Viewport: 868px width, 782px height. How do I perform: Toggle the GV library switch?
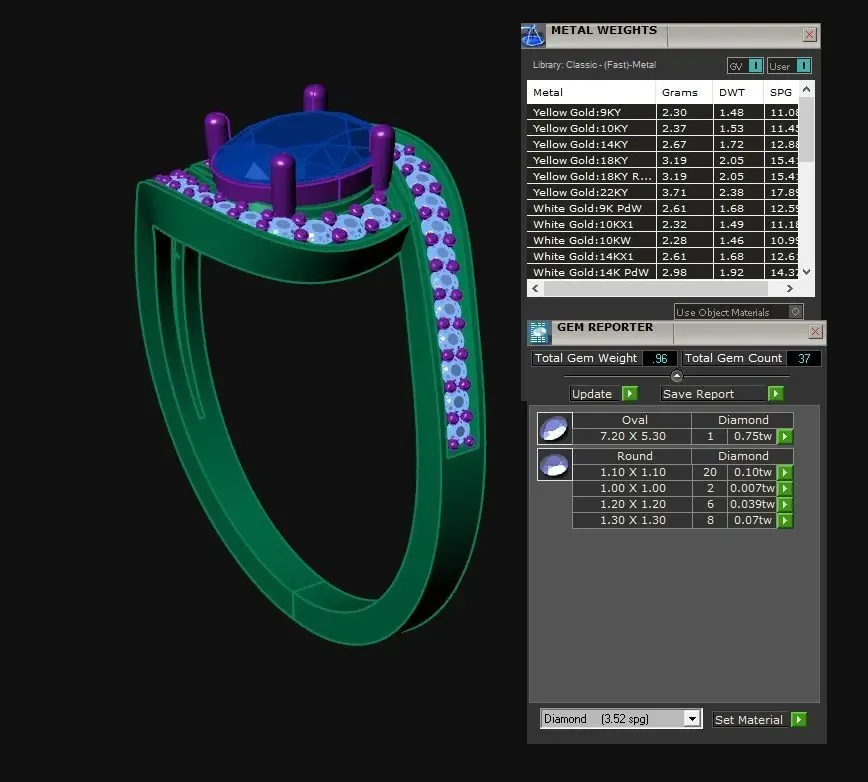[x=755, y=66]
